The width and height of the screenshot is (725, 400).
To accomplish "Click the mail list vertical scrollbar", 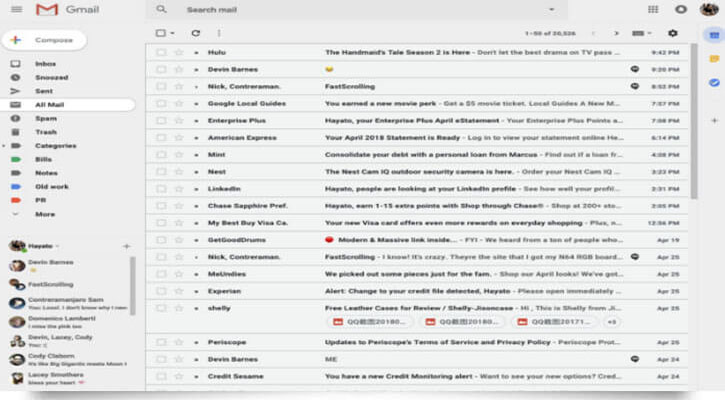I will (x=694, y=121).
